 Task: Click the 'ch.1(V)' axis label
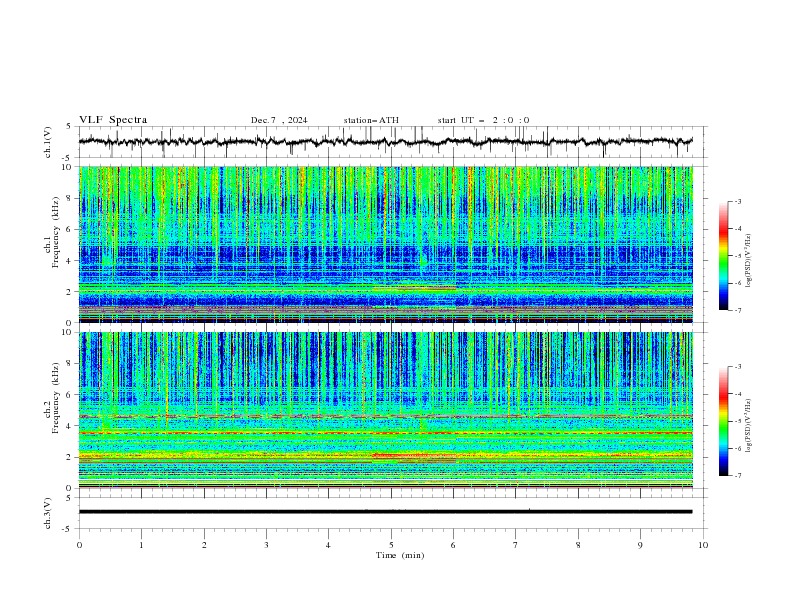[48, 142]
